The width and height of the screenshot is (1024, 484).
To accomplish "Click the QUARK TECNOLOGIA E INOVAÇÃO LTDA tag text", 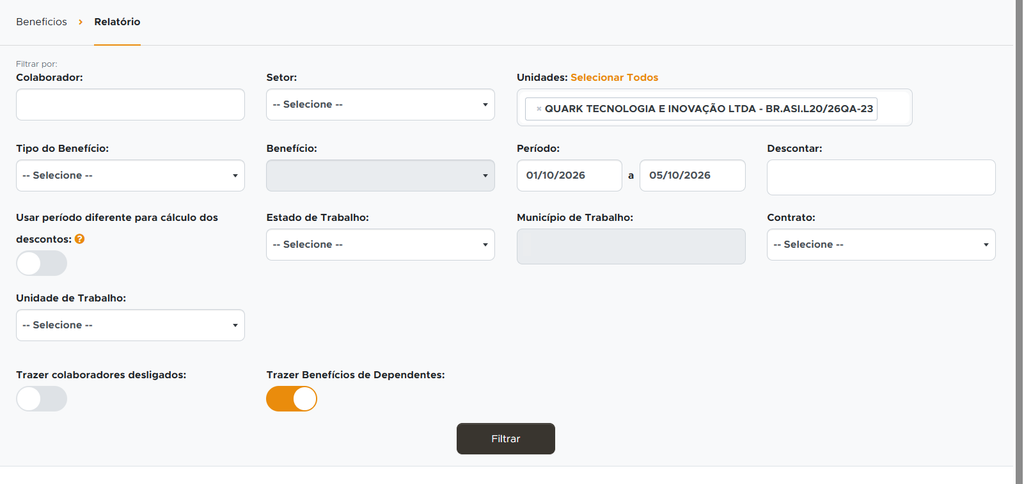I will click(709, 109).
